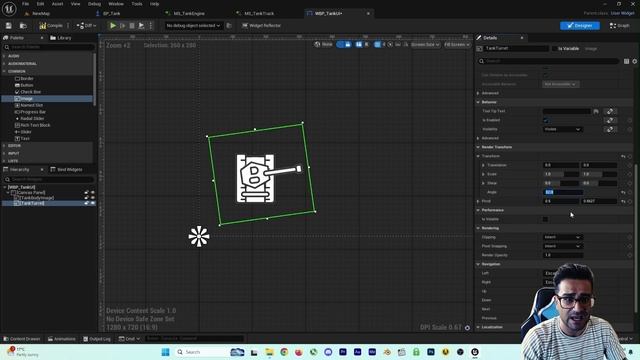Screen dimensions: 640x360
Task: Open the Tools menu
Action: point(137,4)
